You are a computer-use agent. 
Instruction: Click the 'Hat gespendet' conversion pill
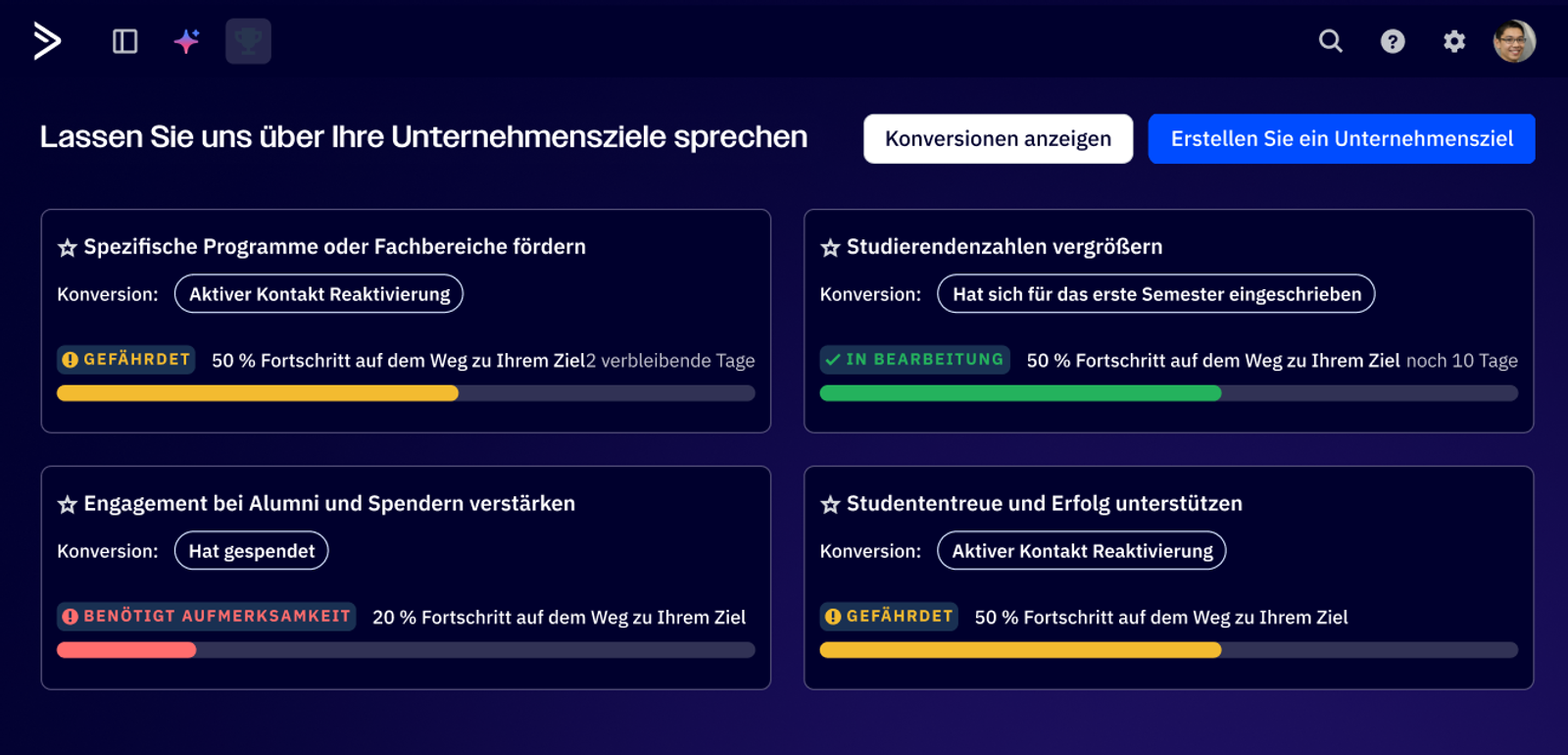click(x=251, y=551)
